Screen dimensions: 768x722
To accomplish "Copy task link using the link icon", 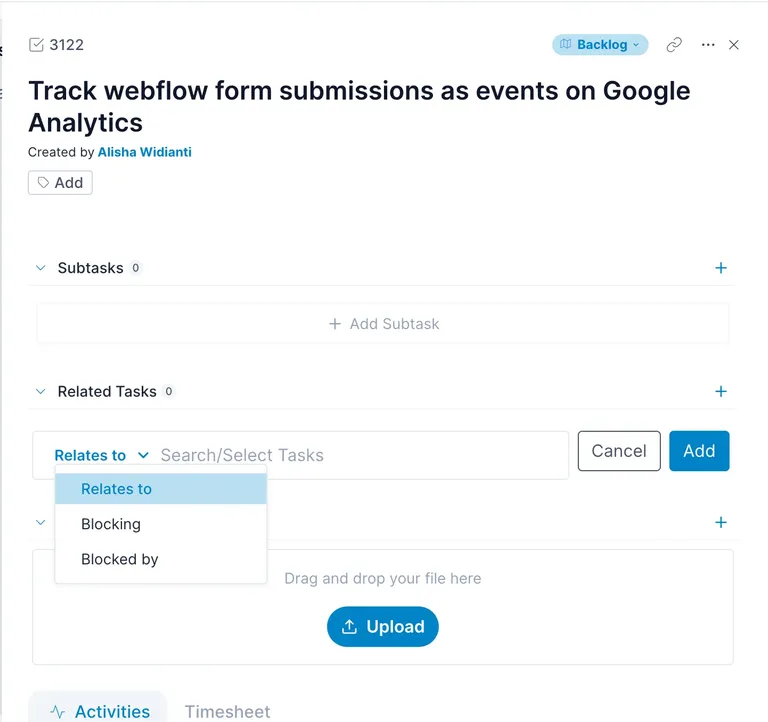I will [675, 45].
